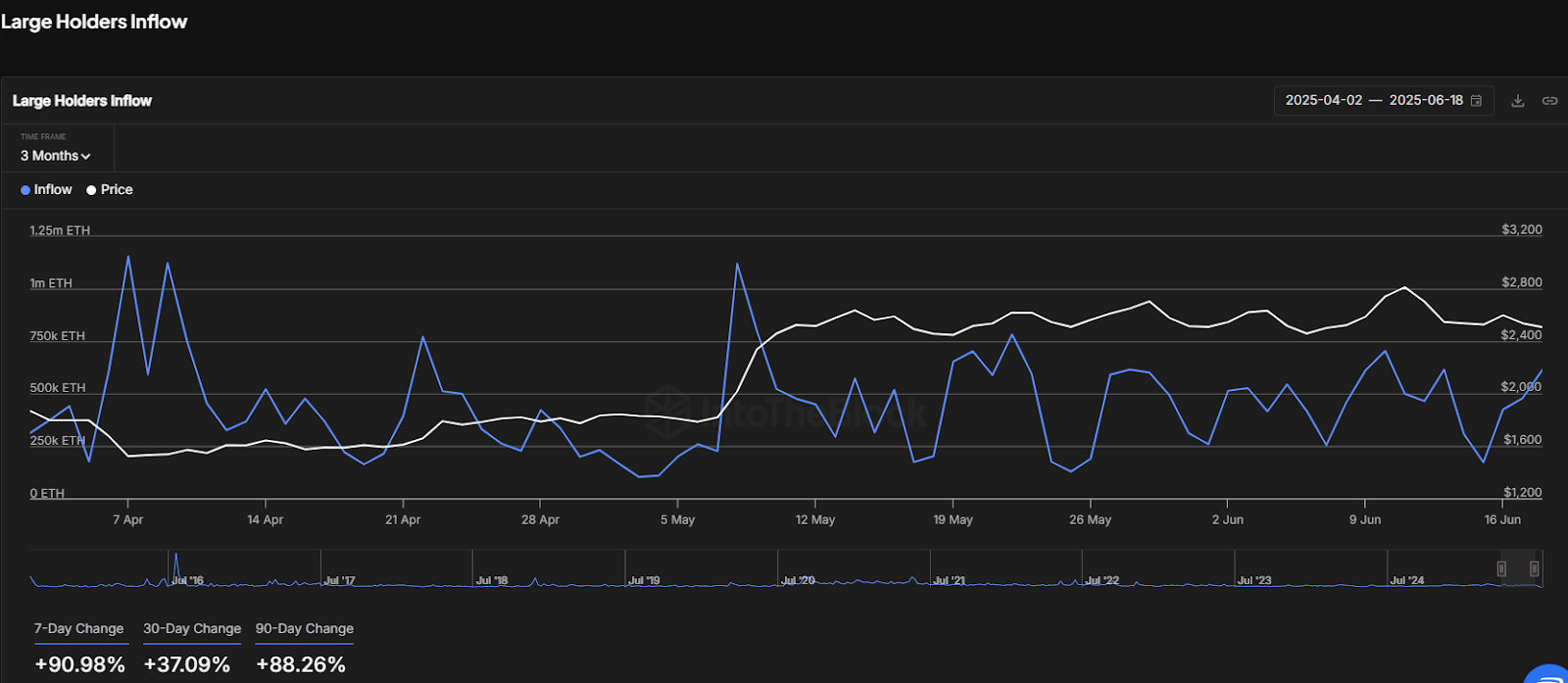The height and width of the screenshot is (683, 1568).
Task: Click the 2 Jun date label
Action: [x=1228, y=520]
